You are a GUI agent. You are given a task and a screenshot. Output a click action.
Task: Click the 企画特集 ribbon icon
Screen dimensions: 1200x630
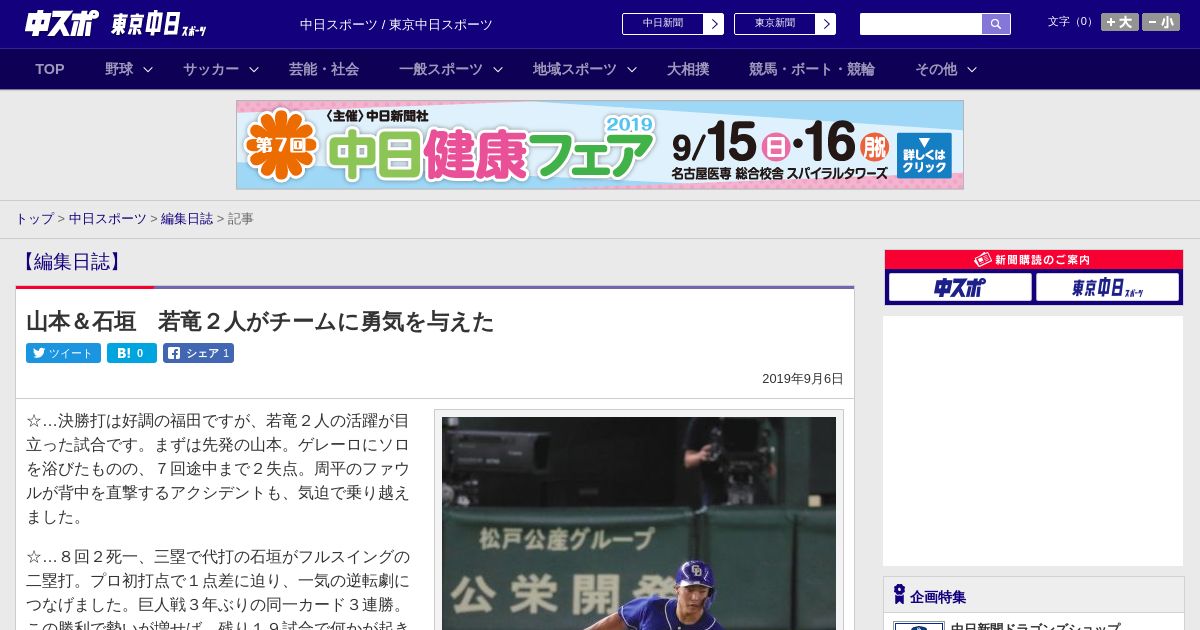point(899,595)
